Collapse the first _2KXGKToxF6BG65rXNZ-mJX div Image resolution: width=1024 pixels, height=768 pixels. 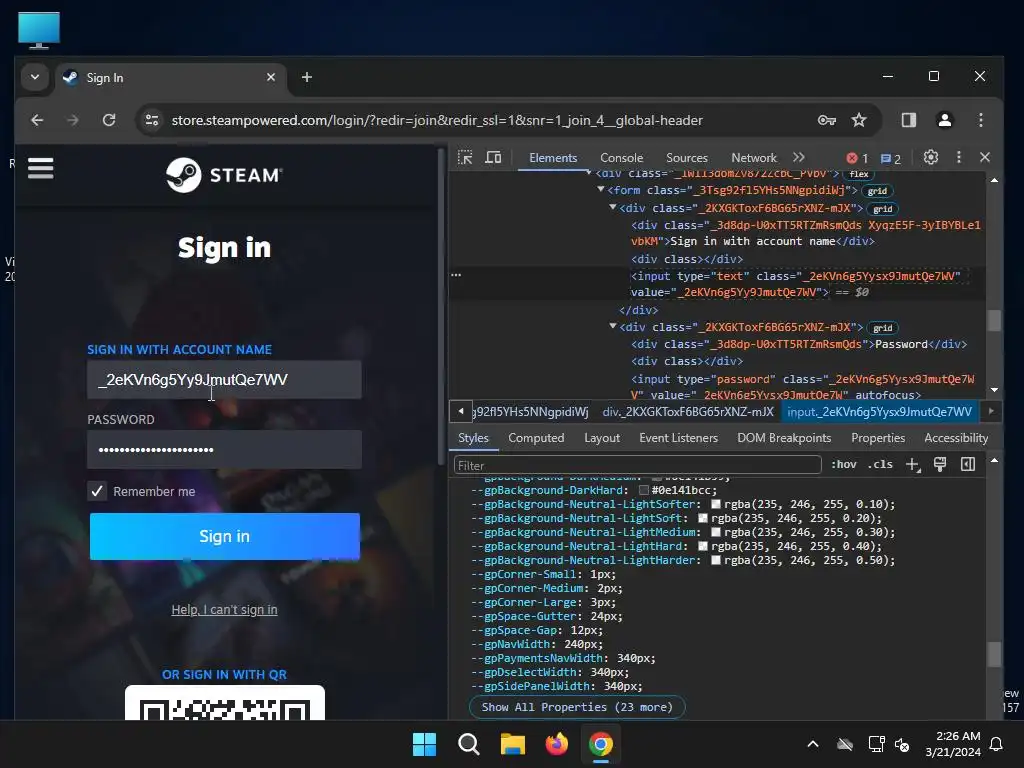[x=613, y=208]
